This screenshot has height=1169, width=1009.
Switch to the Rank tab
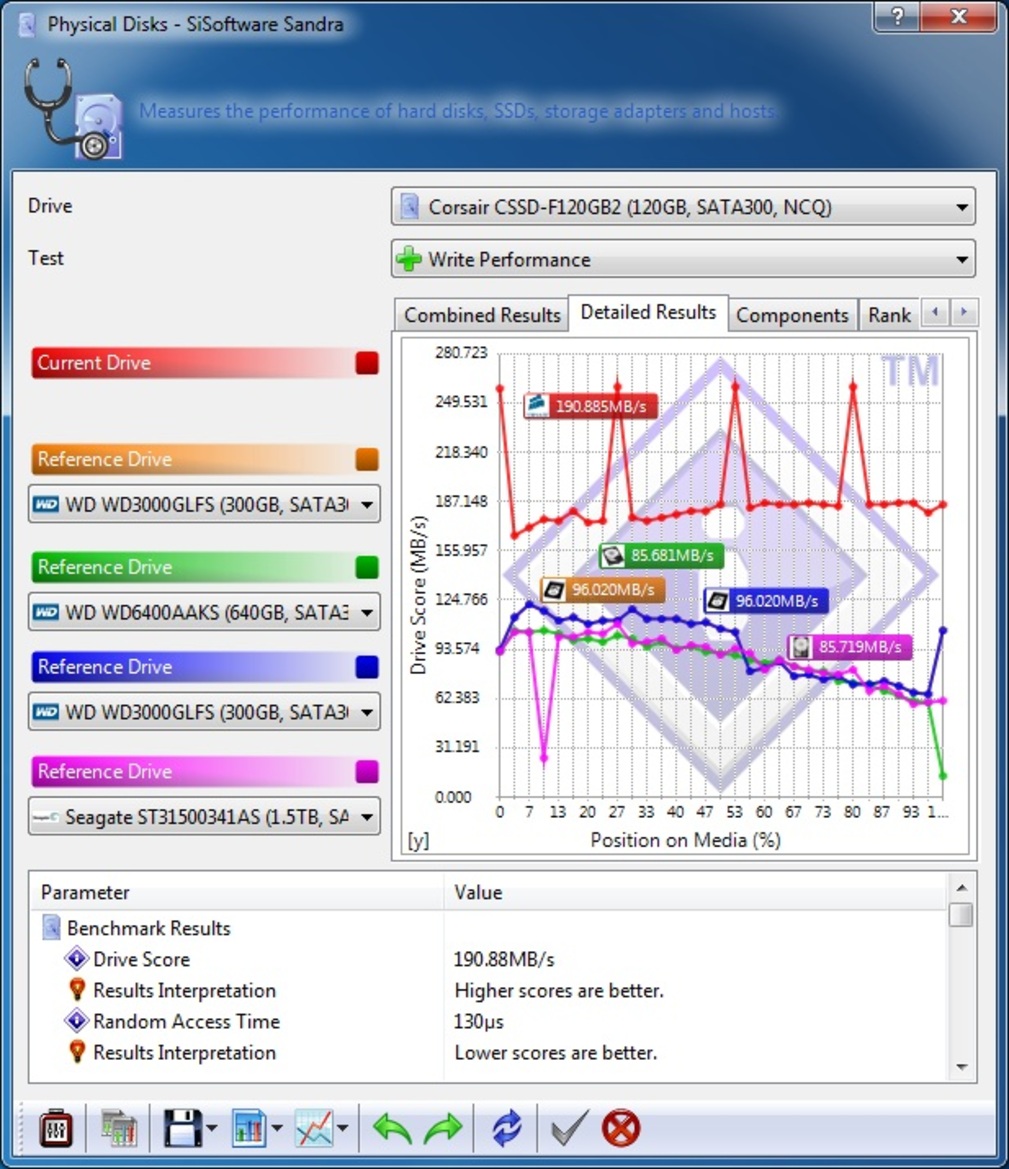click(x=889, y=315)
